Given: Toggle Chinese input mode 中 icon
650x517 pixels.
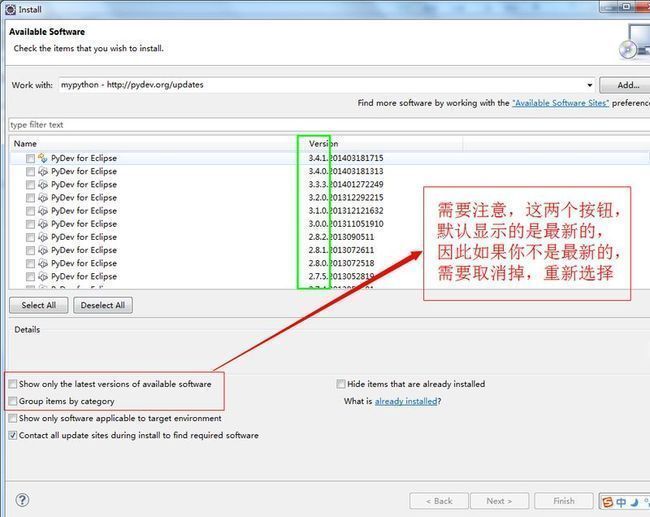Looking at the screenshot, I should click(x=621, y=502).
